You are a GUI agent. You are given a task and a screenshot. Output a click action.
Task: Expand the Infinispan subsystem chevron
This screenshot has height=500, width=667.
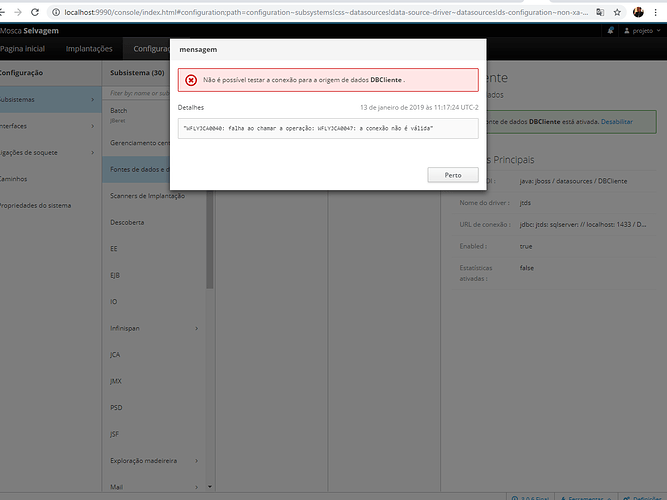click(x=197, y=329)
